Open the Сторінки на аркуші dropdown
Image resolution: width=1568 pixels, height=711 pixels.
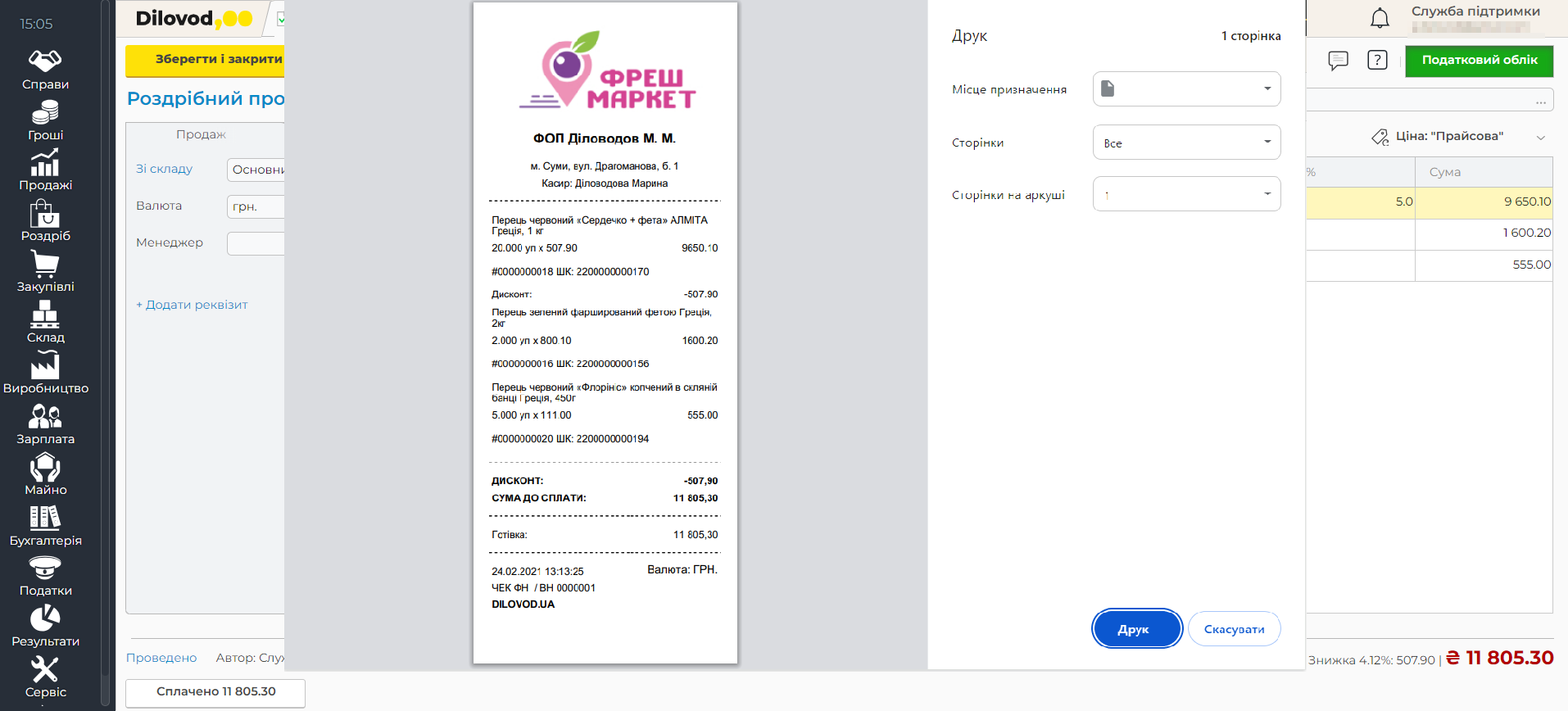click(x=1186, y=195)
